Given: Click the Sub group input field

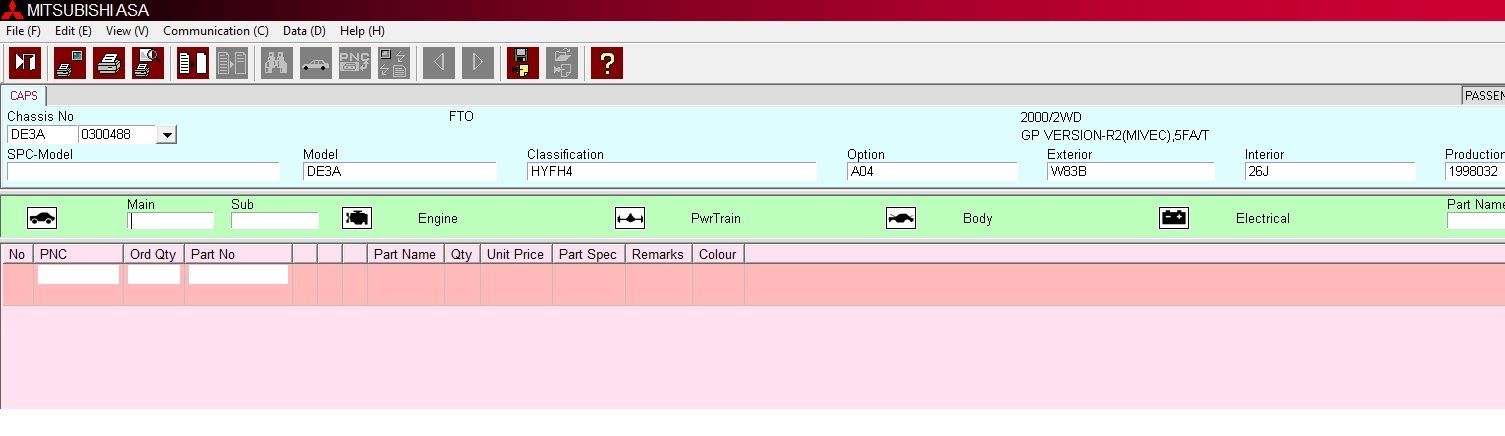Looking at the screenshot, I should tap(275, 221).
